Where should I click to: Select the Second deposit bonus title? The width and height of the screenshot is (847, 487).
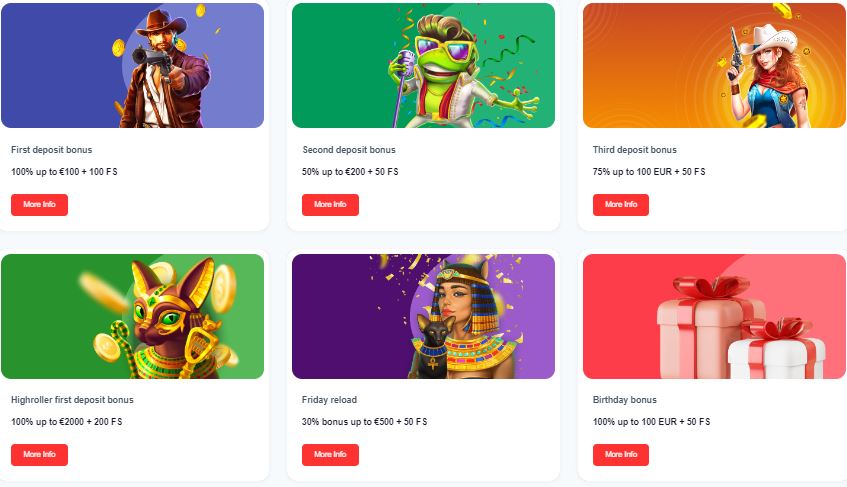(x=348, y=150)
